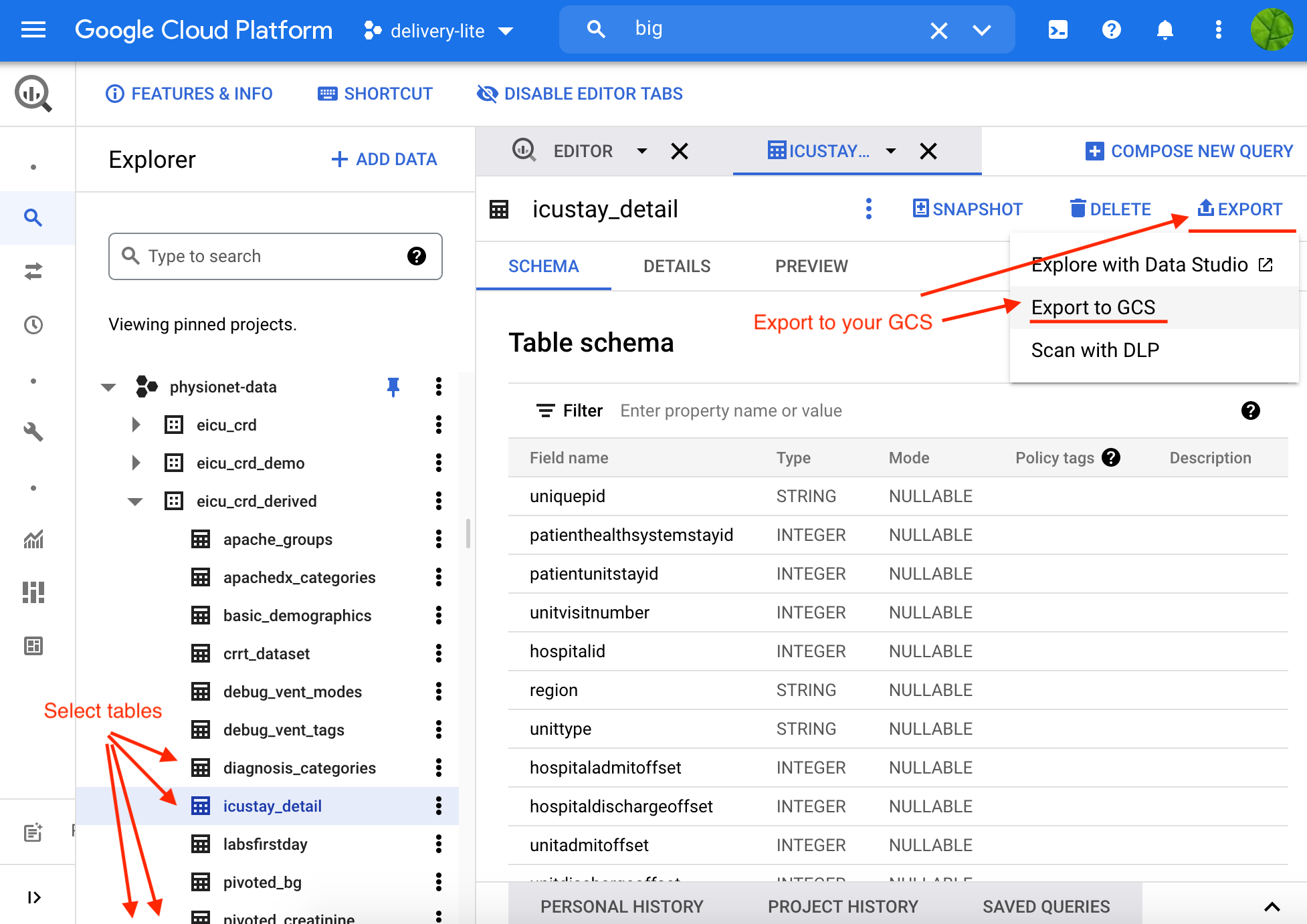This screenshot has height=924, width=1307.
Task: Switch to the Preview tab
Action: (811, 266)
